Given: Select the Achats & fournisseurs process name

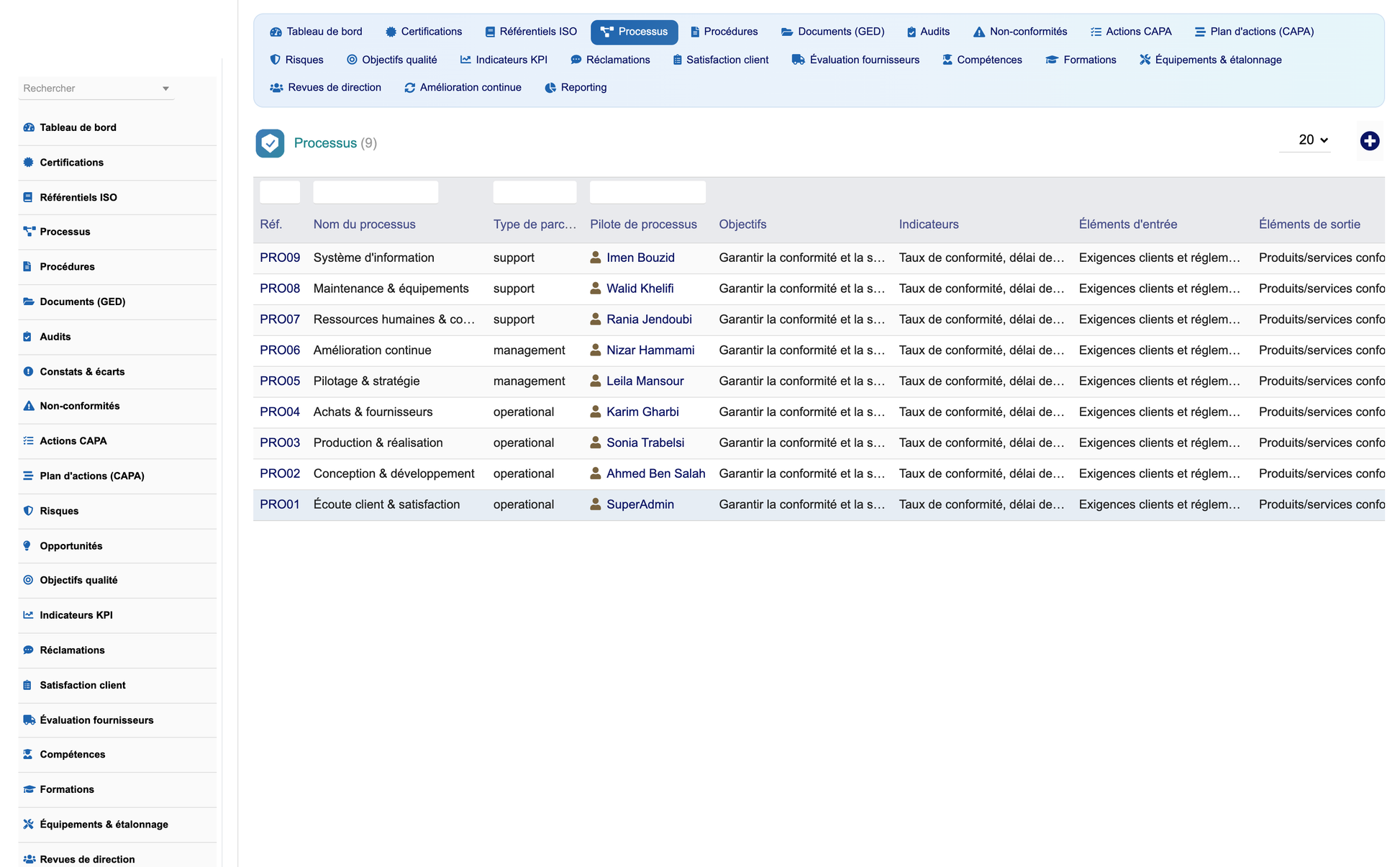Looking at the screenshot, I should [x=373, y=412].
